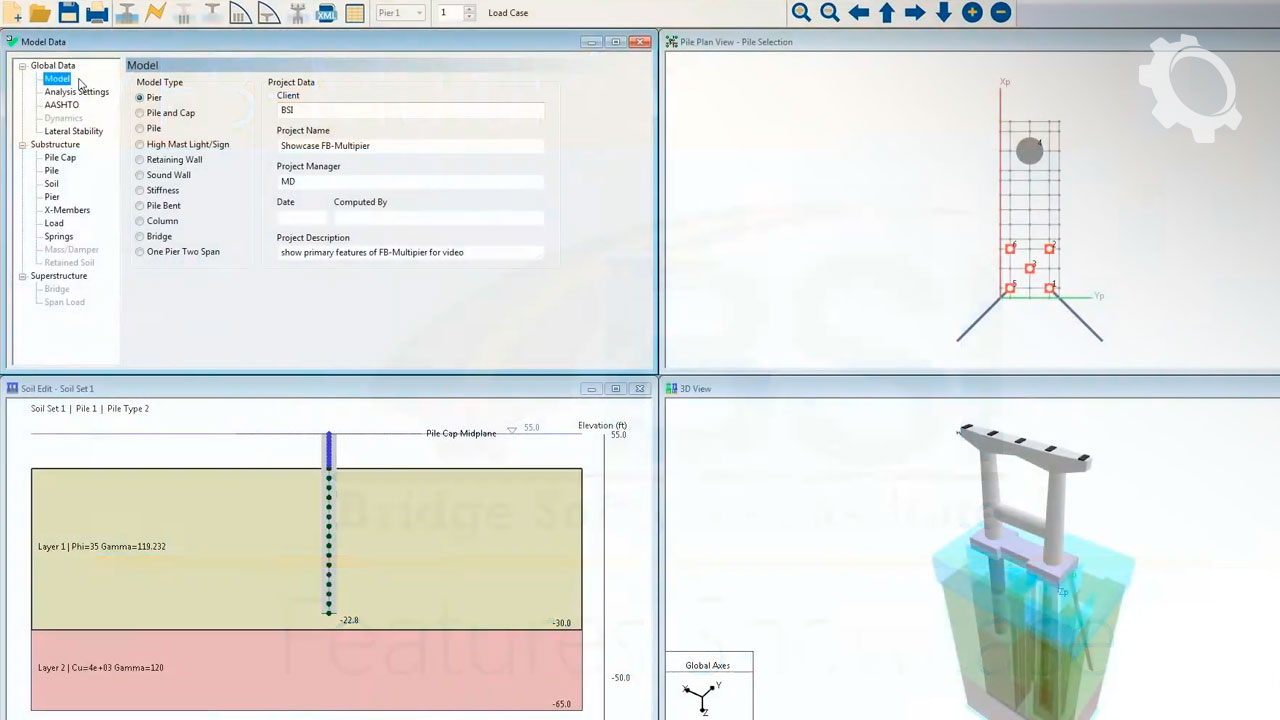
Task: Select One Pier Two Span option
Action: (x=140, y=252)
